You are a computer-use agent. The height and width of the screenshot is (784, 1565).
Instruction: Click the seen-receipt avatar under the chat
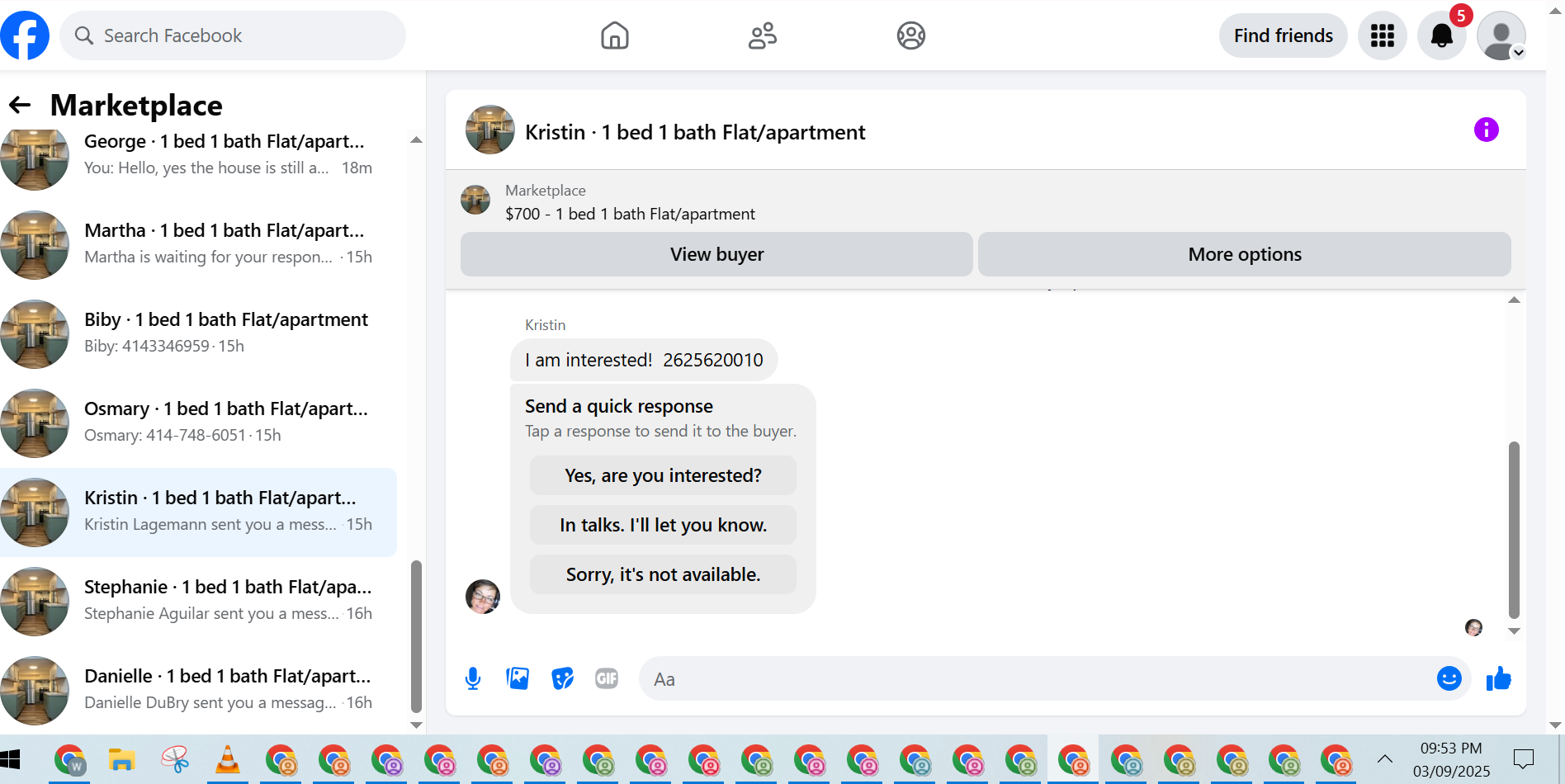[x=1473, y=628]
